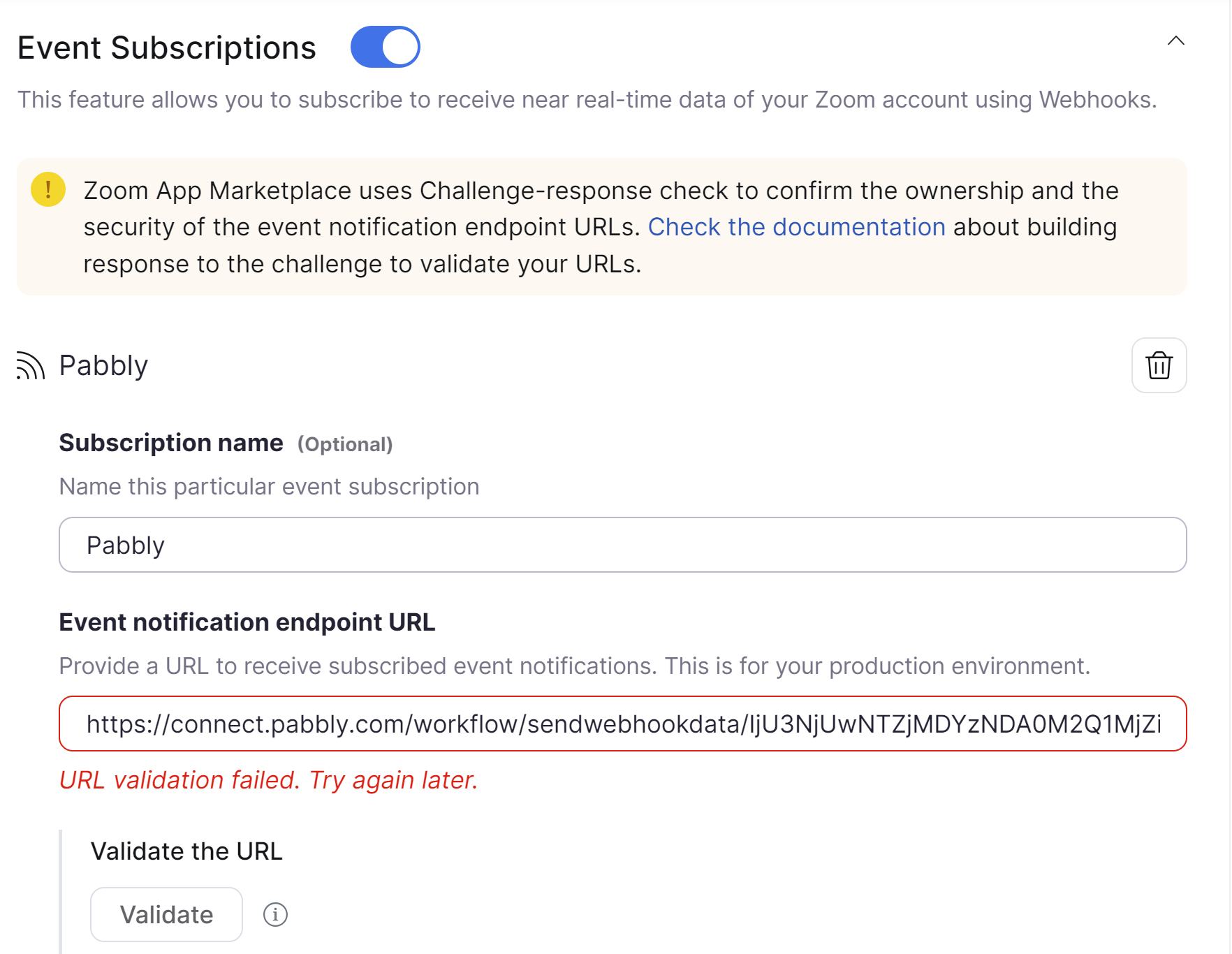Click the Event notification endpoint URL label
This screenshot has width=1232, height=954.
click(x=247, y=622)
